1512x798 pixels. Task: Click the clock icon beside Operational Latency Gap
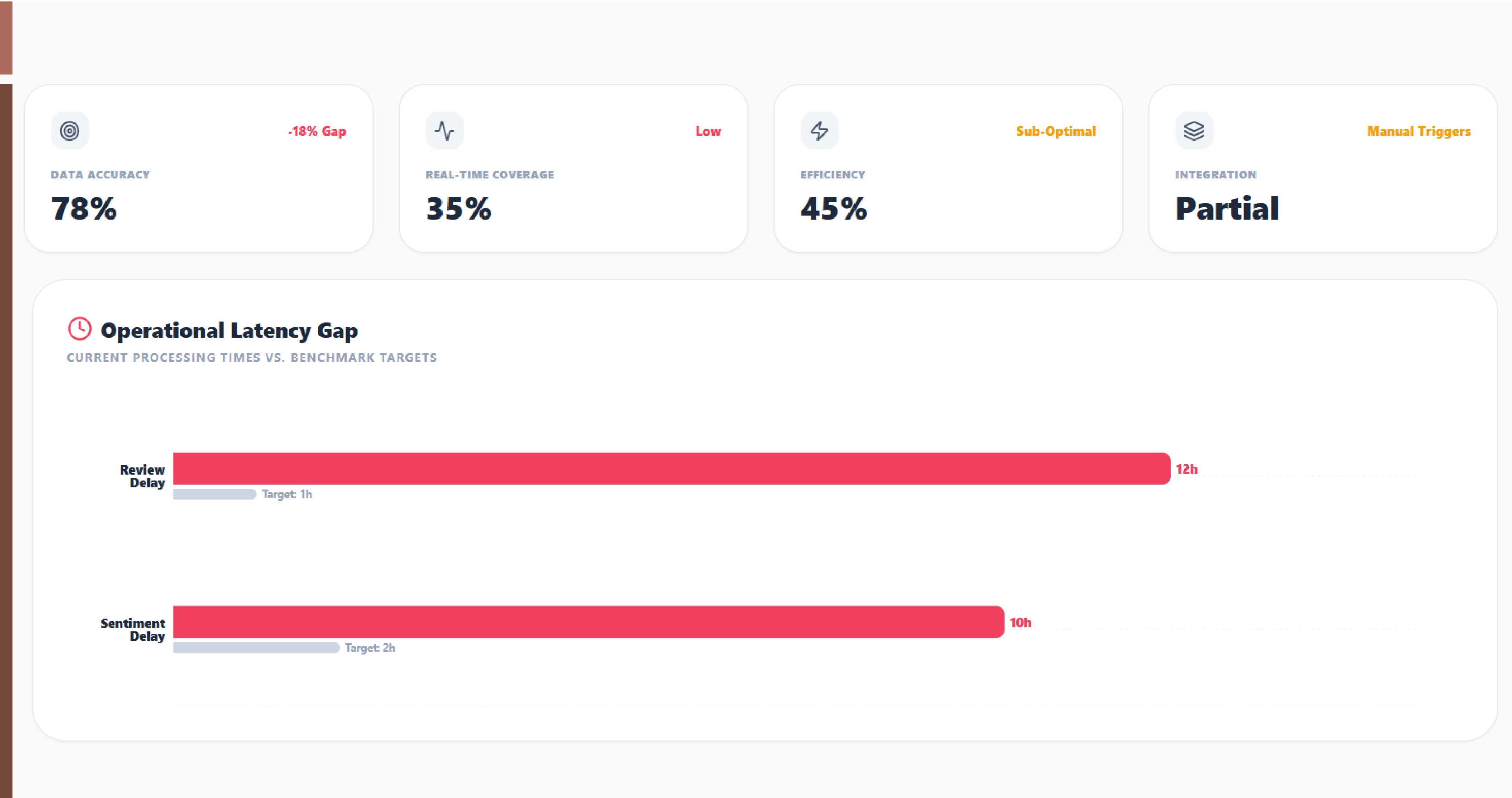pyautogui.click(x=80, y=329)
